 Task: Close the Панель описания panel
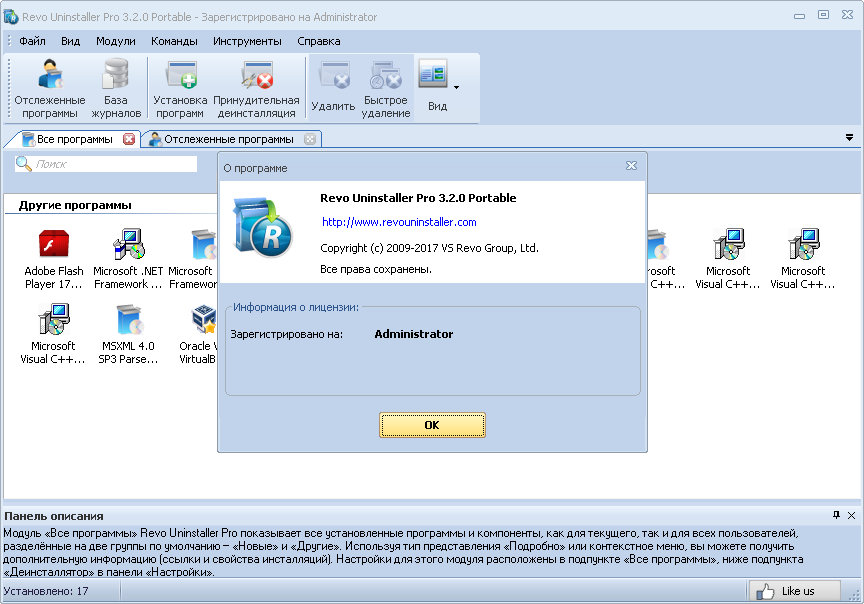[x=851, y=515]
